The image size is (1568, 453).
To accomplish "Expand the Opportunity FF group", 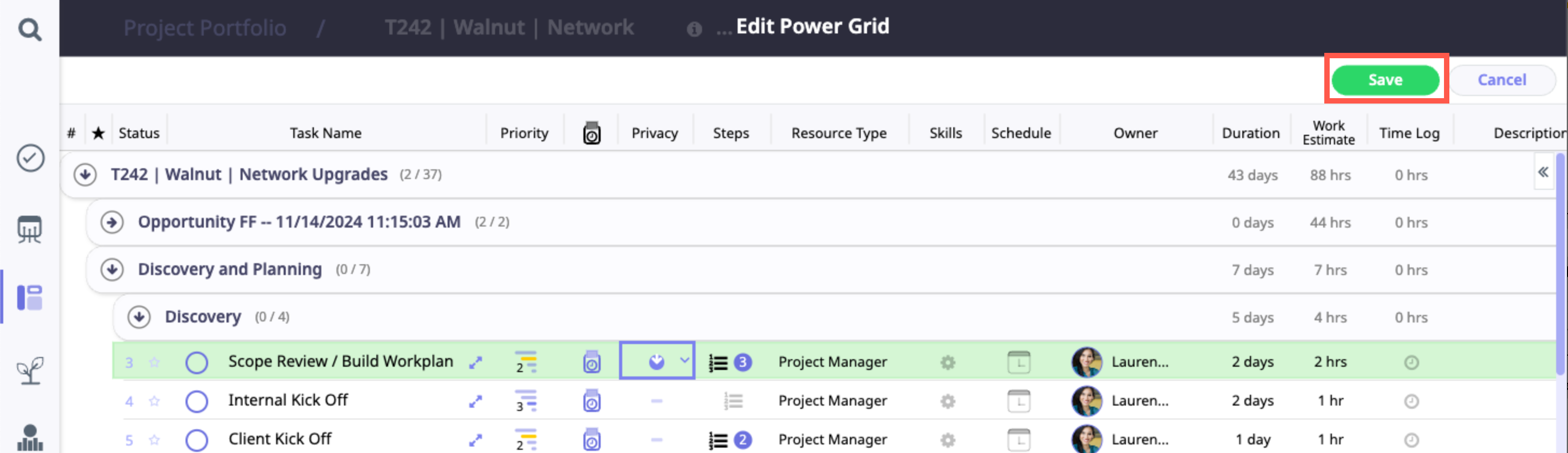I will (112, 222).
